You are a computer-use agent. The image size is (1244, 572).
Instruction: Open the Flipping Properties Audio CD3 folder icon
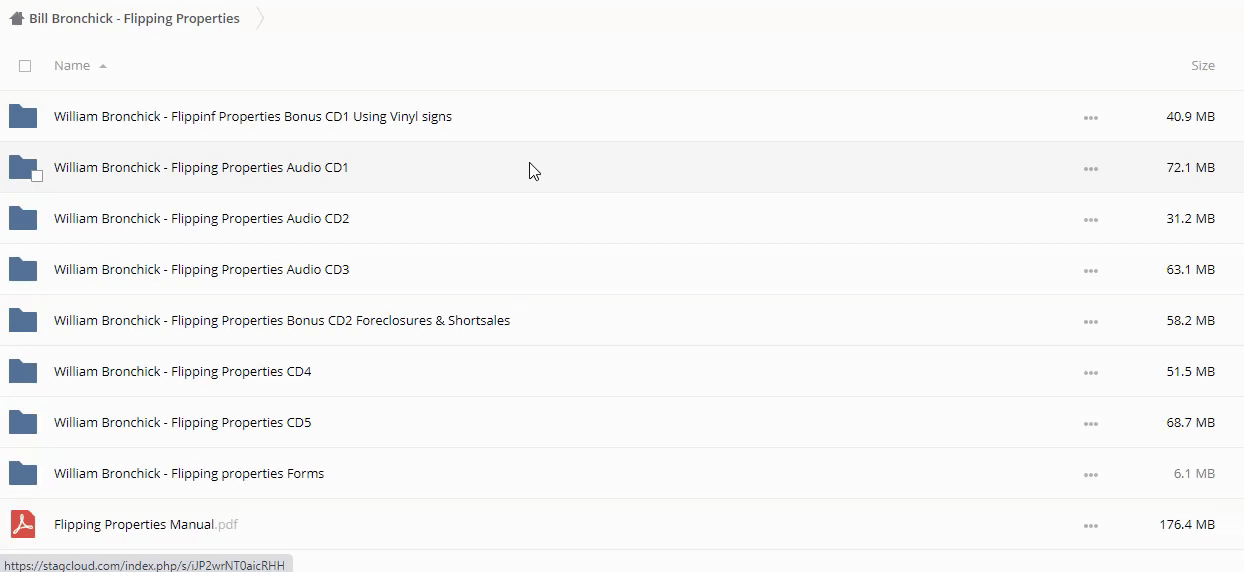tap(23, 270)
